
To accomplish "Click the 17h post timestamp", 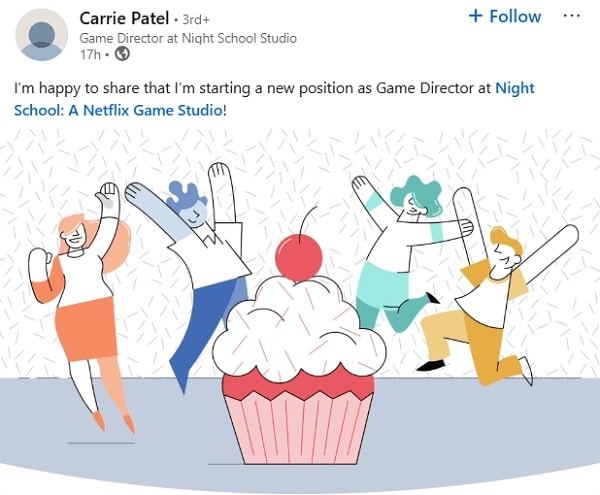I will click(90, 55).
